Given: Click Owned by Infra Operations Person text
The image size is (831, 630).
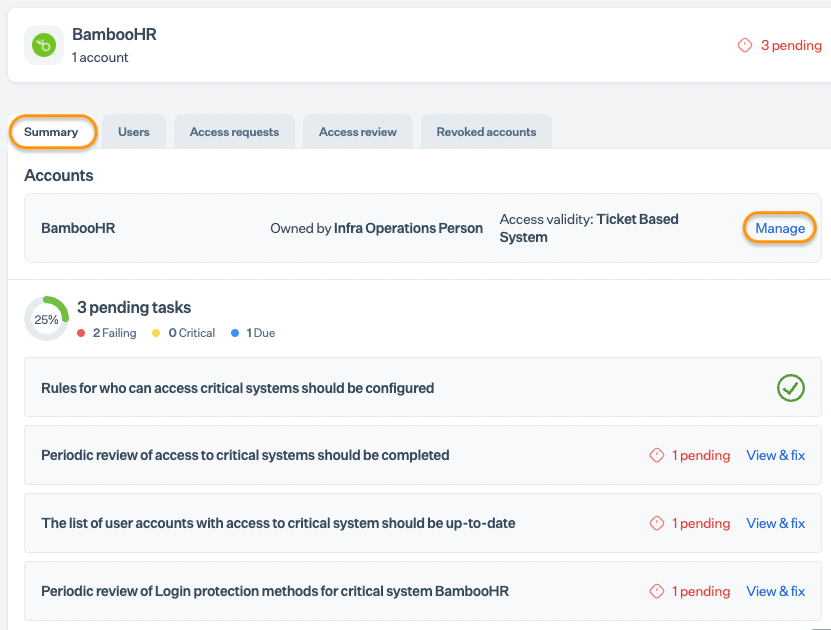Looking at the screenshot, I should tap(376, 228).
